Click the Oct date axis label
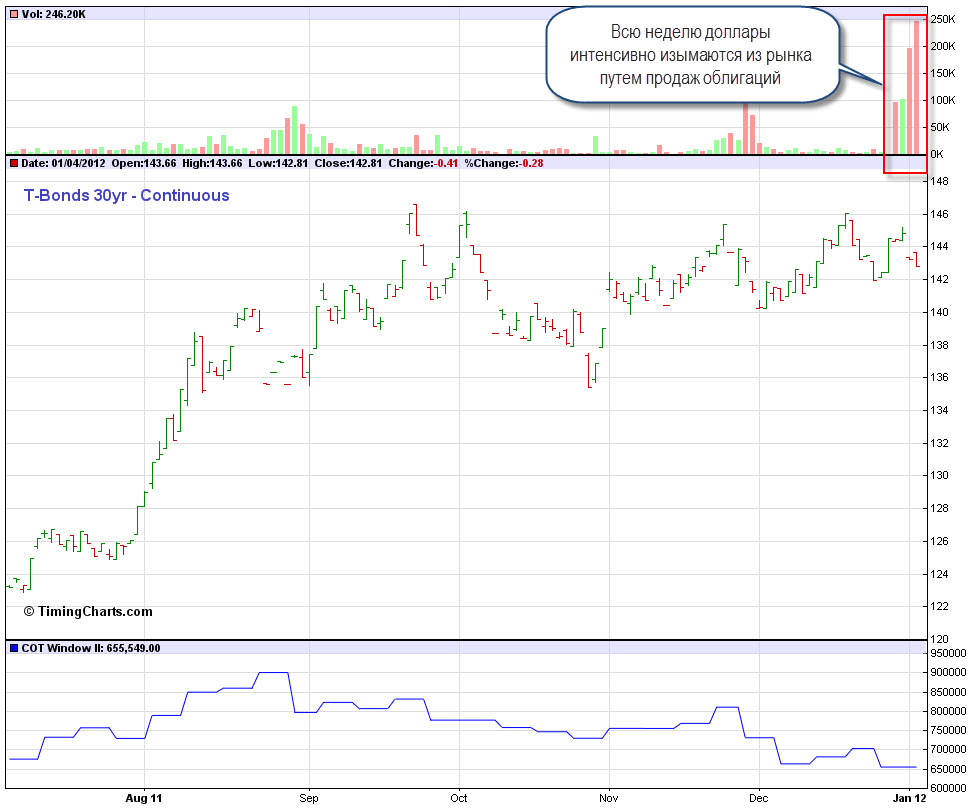This screenshot has height=811, width=975. click(x=459, y=798)
